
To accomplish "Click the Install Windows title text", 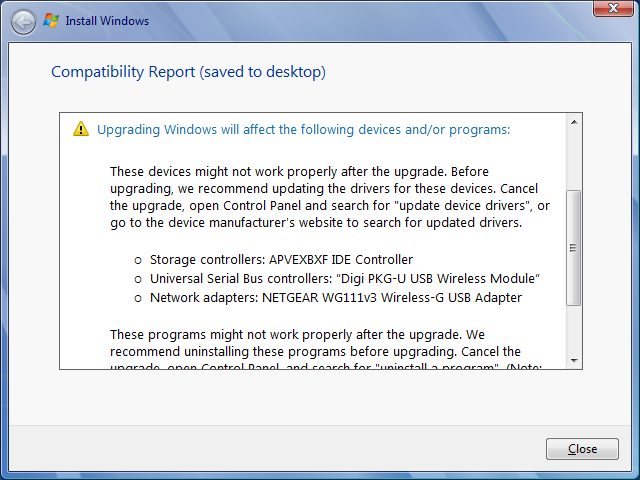I will coord(107,21).
